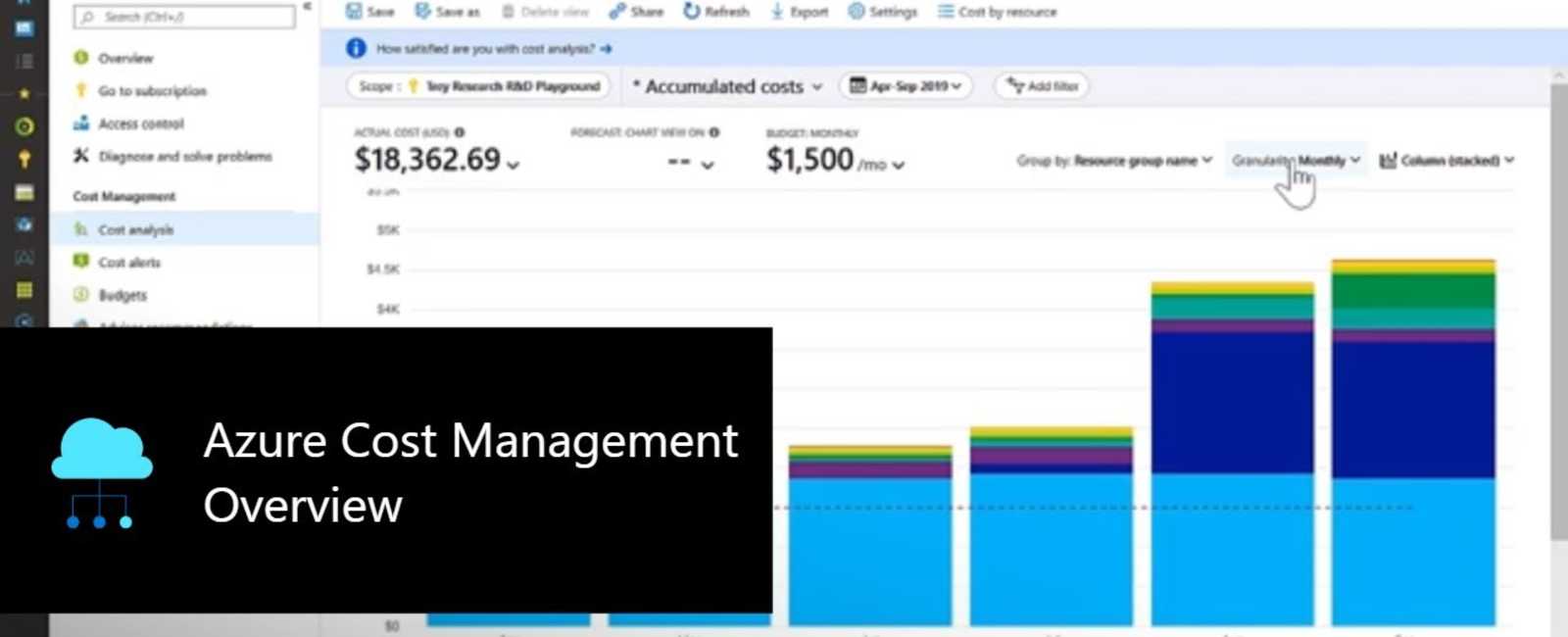Click the $5K axis label on chart
The height and width of the screenshot is (637, 1568).
[x=388, y=230]
